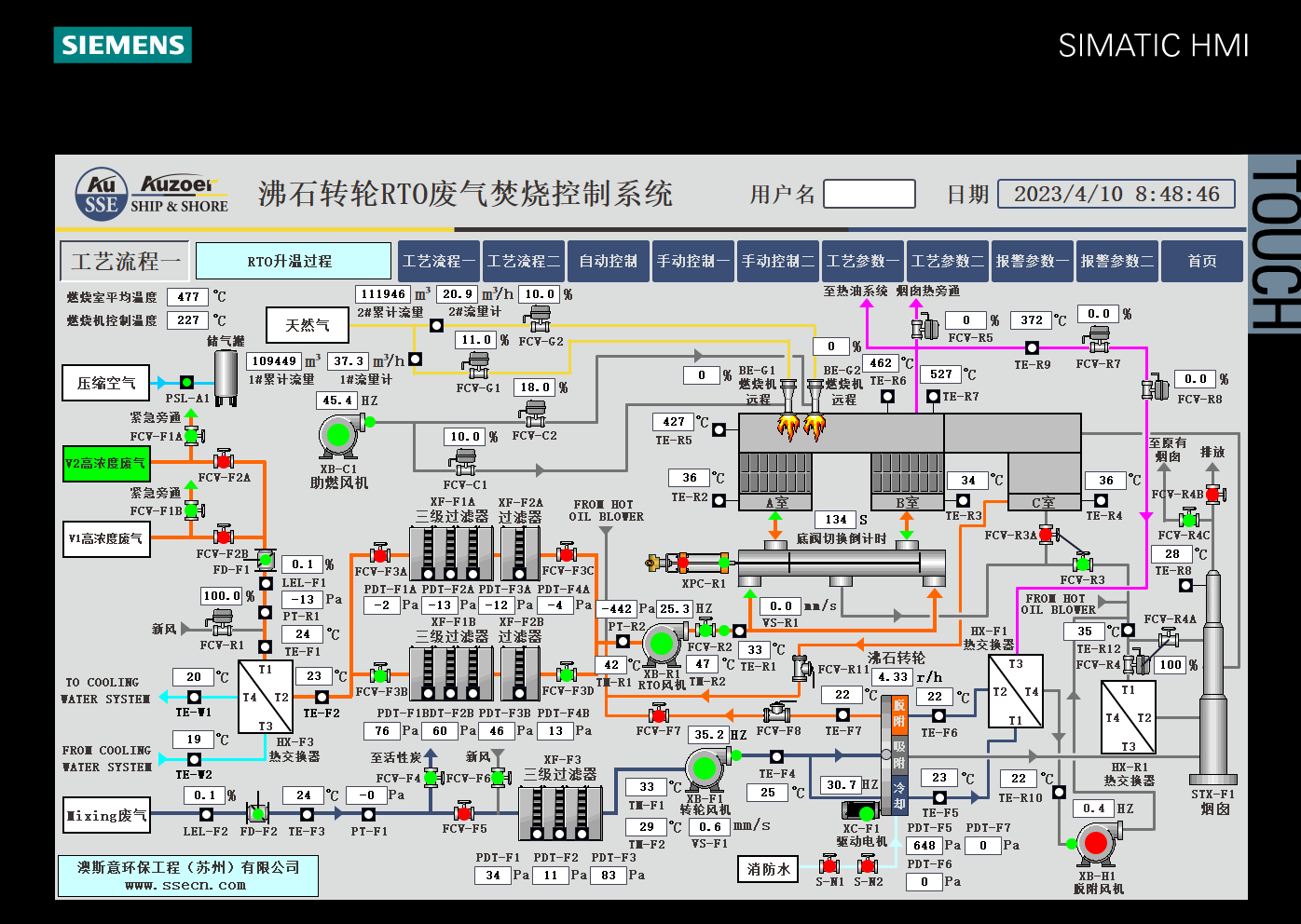Click the 用户名 input field
The width and height of the screenshot is (1301, 924).
pos(870,194)
